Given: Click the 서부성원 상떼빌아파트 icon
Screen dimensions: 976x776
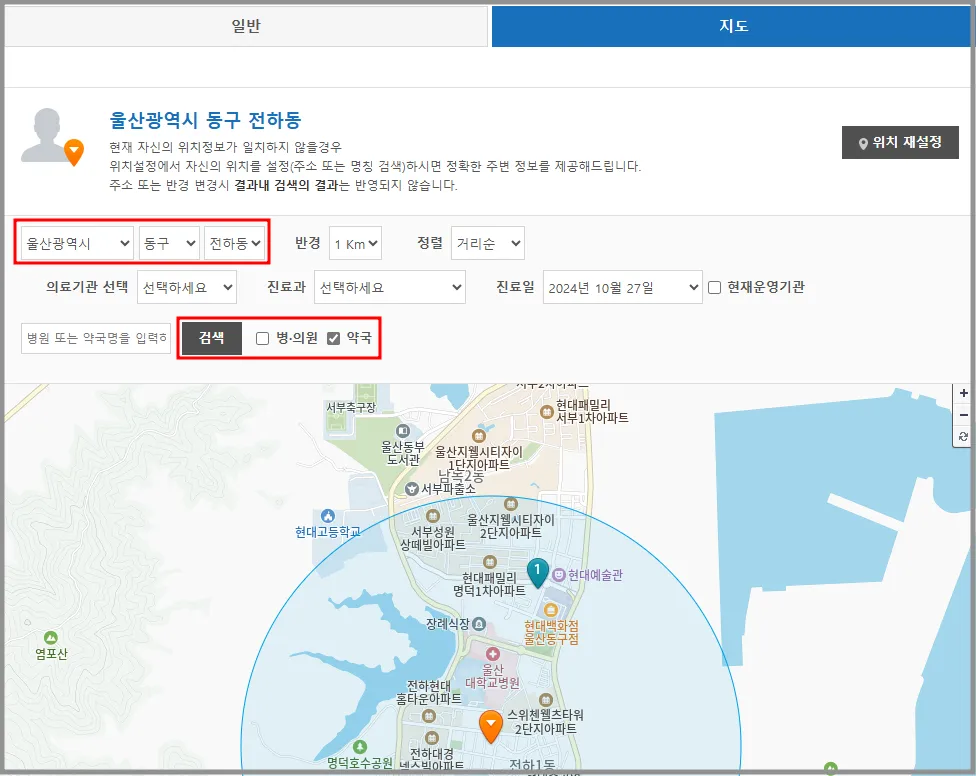Looking at the screenshot, I should 433,516.
